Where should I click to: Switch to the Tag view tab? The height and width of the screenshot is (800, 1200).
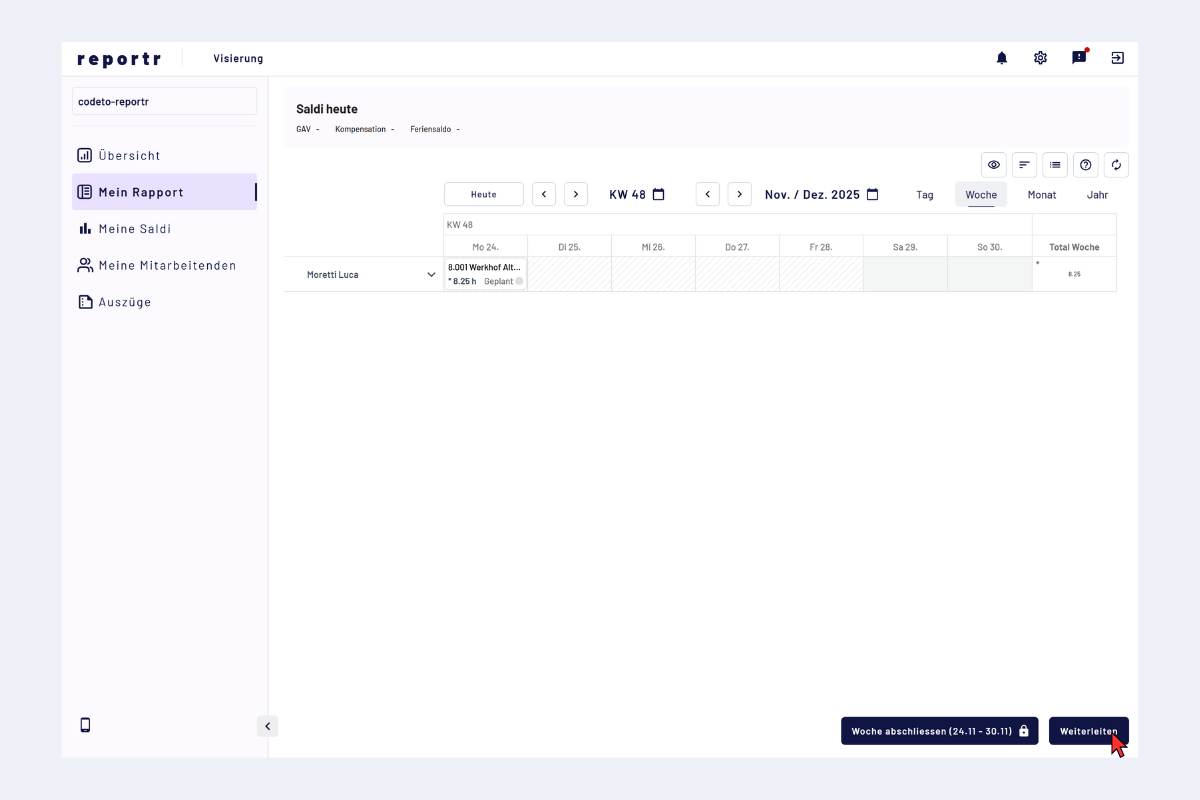pyautogui.click(x=924, y=195)
